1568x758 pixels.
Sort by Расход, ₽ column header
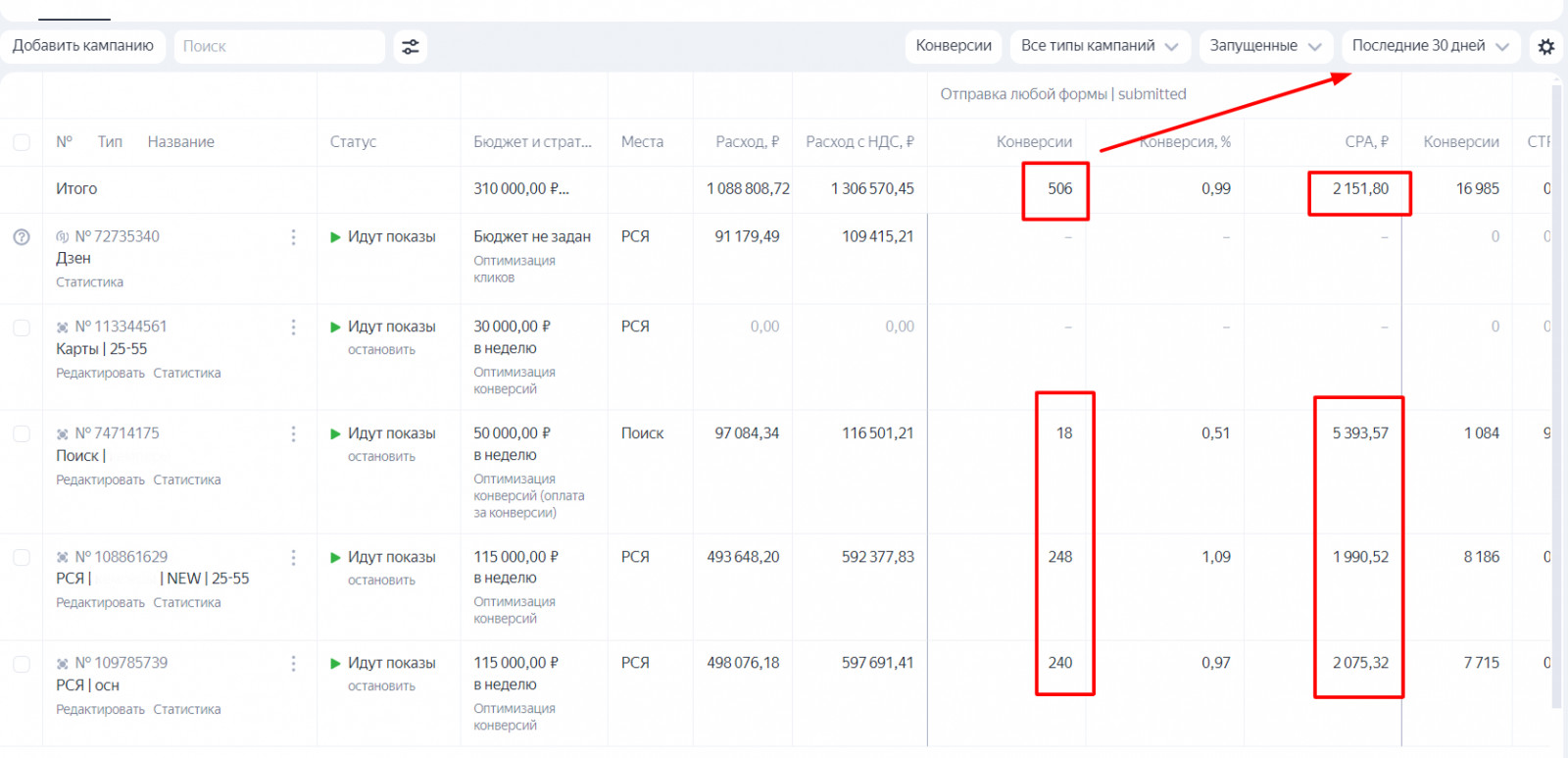(748, 142)
